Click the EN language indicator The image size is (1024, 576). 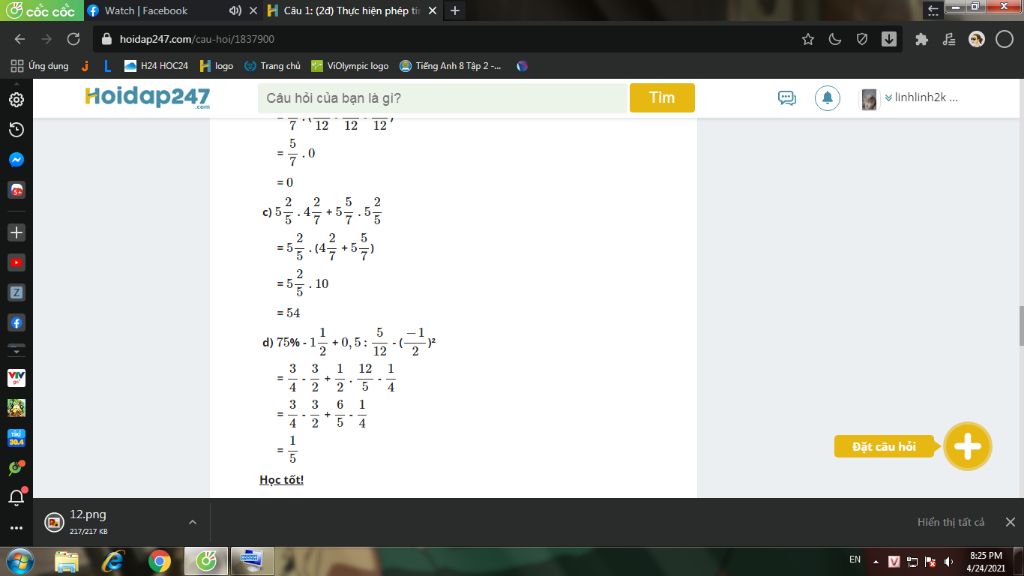pos(855,560)
